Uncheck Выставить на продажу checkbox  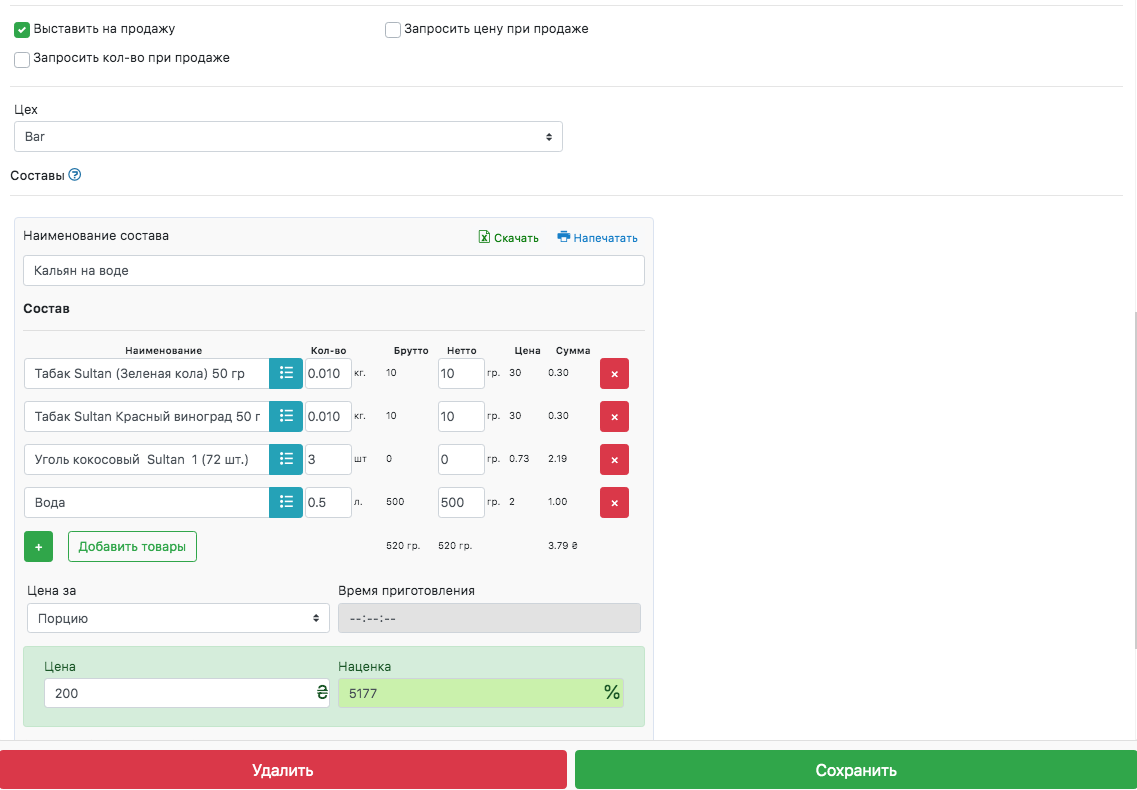tap(22, 30)
